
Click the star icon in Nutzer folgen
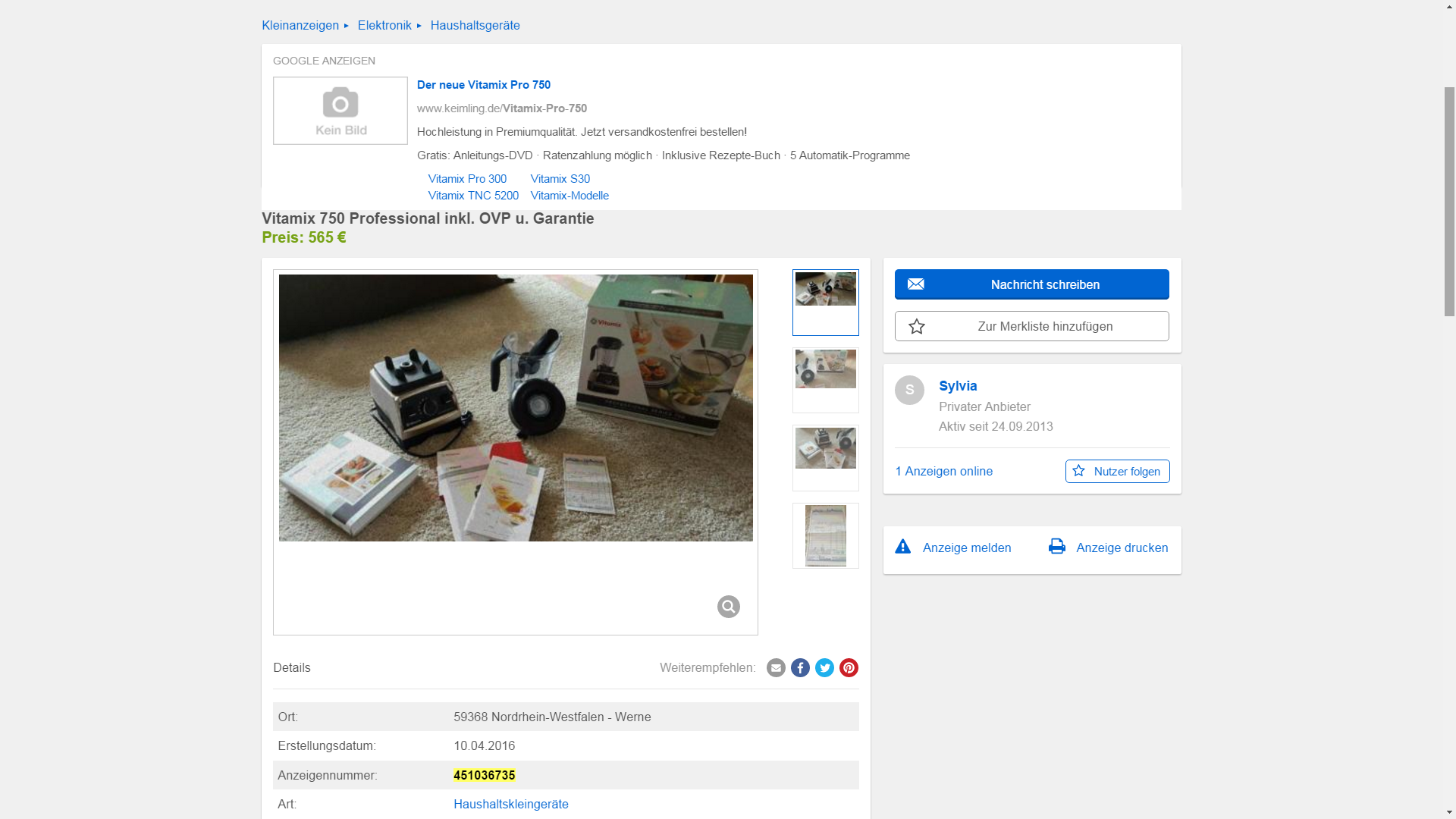pyautogui.click(x=1078, y=471)
